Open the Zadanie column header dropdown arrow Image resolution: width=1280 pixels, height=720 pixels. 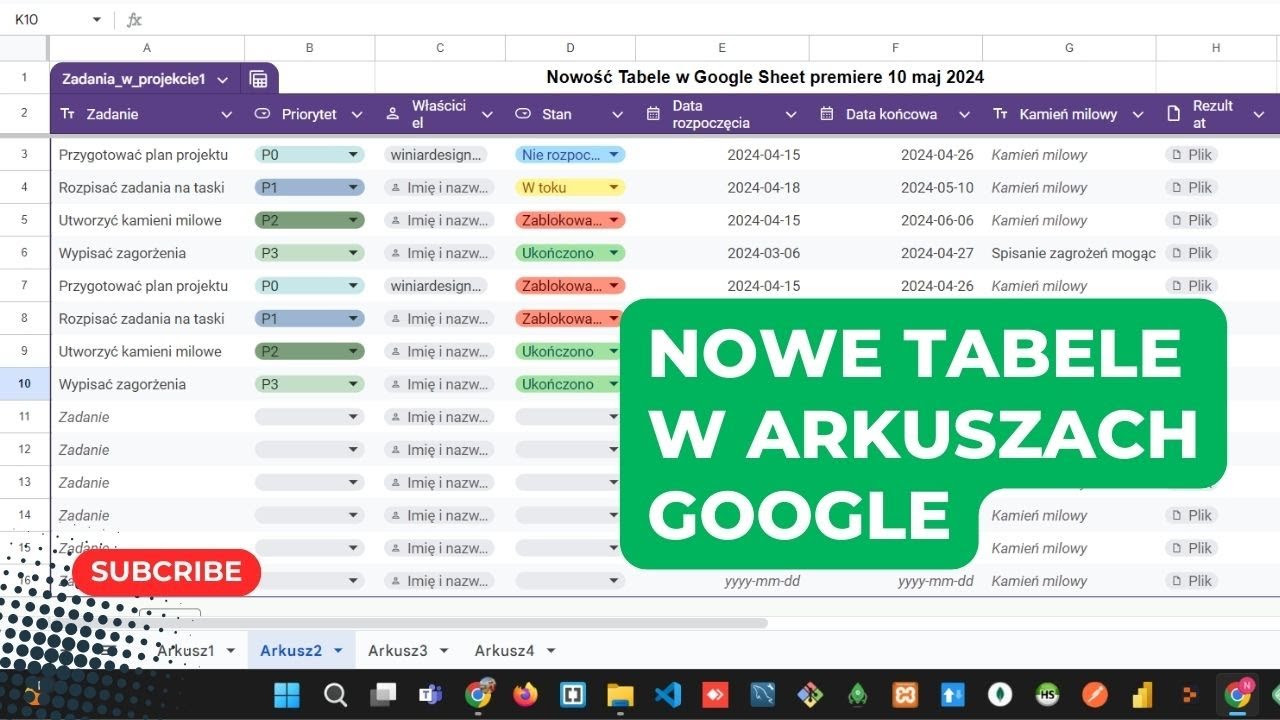tap(226, 115)
